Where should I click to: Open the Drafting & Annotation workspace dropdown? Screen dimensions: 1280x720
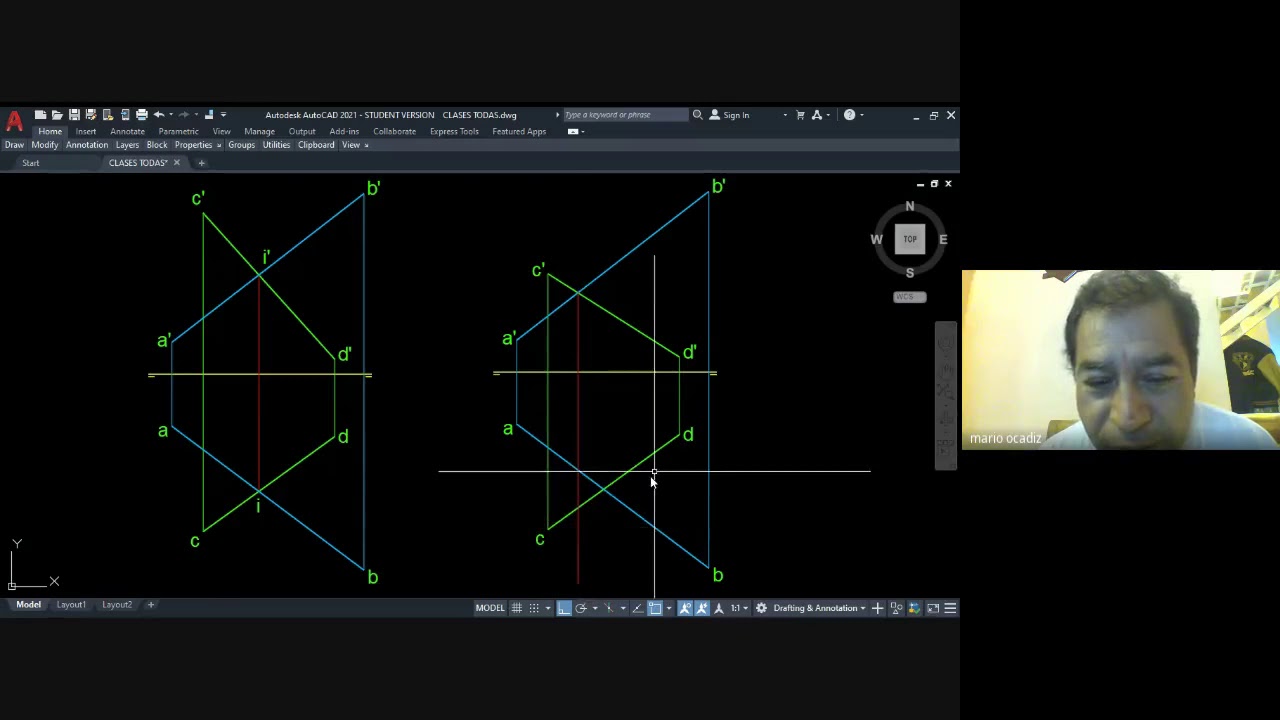[x=819, y=608]
